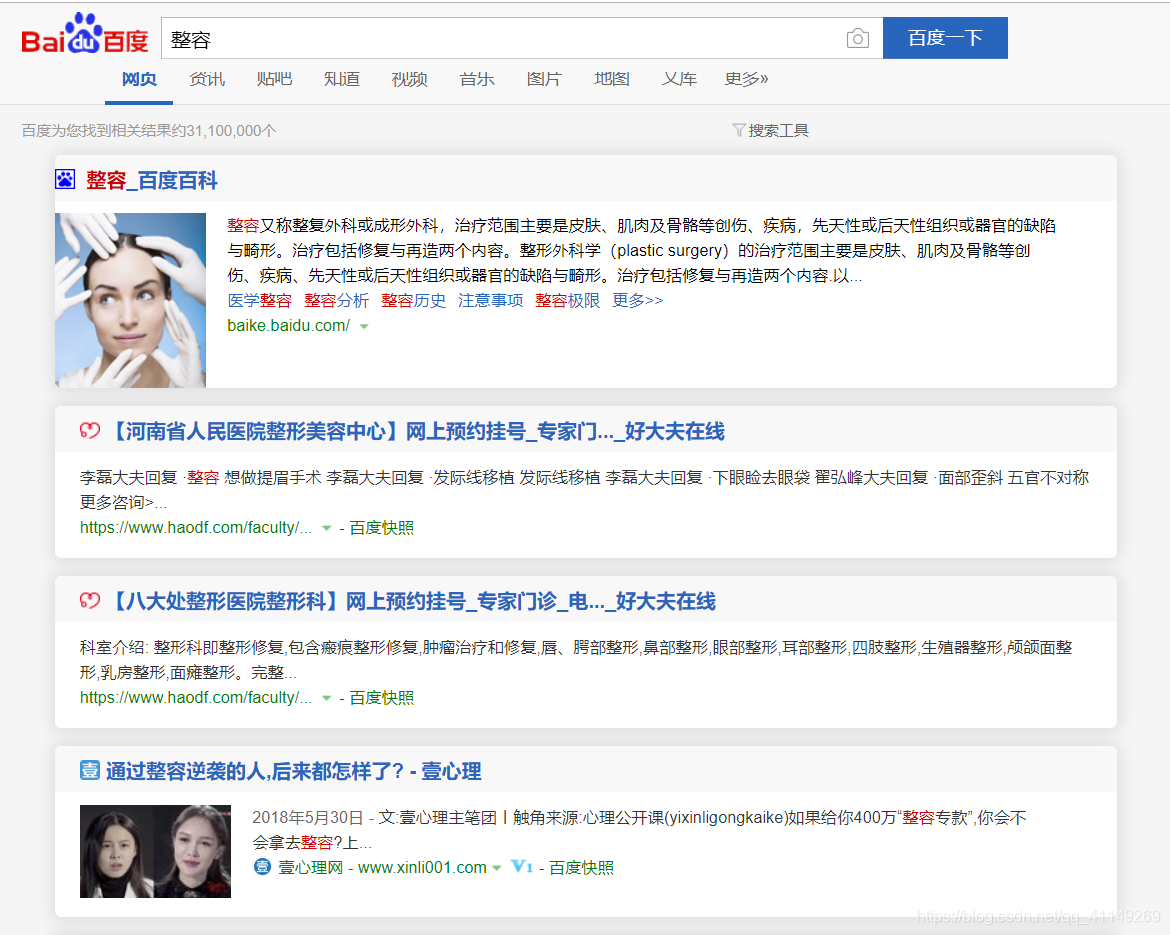The width and height of the screenshot is (1170, 935).
Task: Click the baike.baidu.com/ URL
Action: [289, 325]
